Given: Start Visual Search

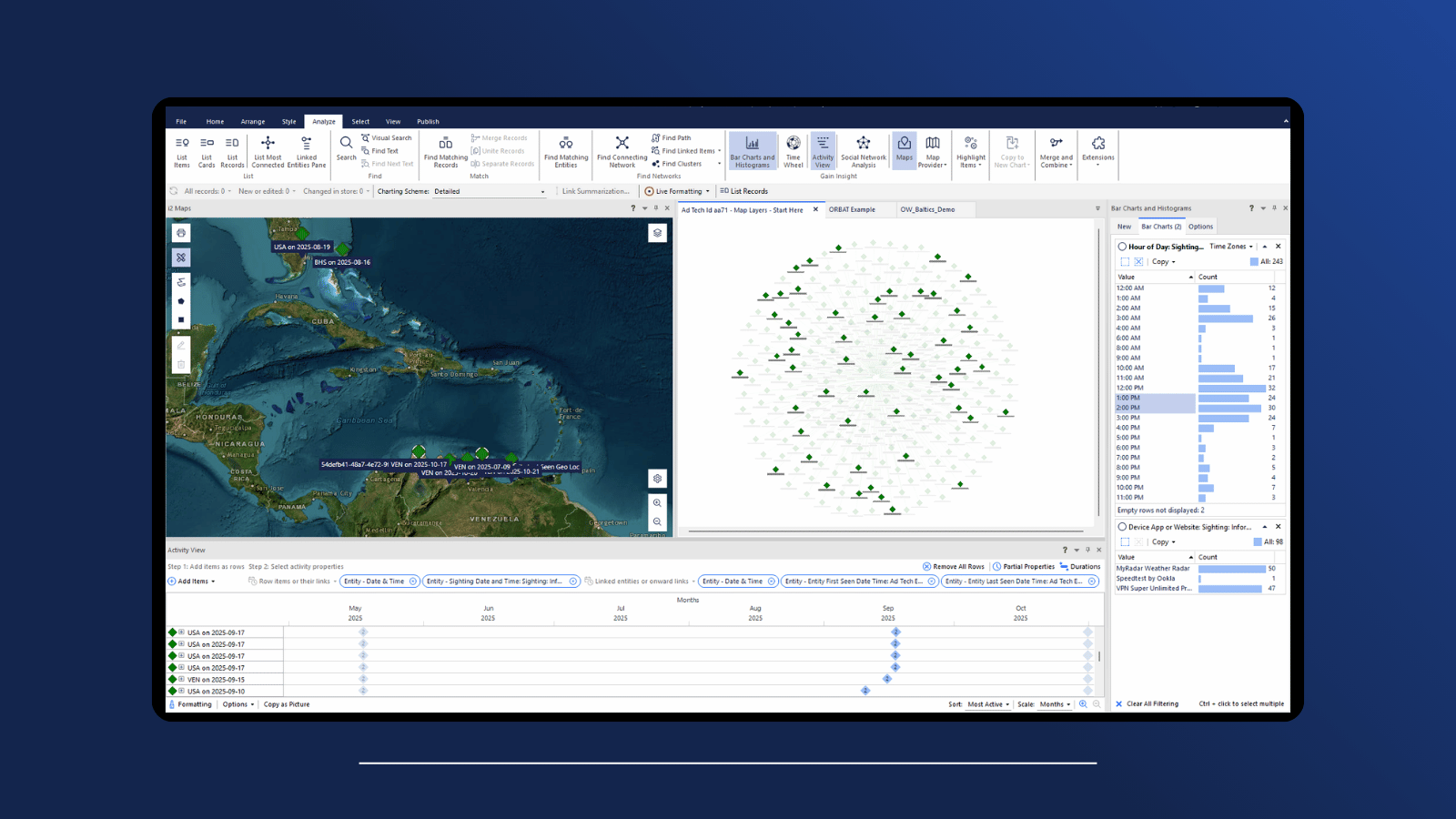Looking at the screenshot, I should pyautogui.click(x=387, y=138).
